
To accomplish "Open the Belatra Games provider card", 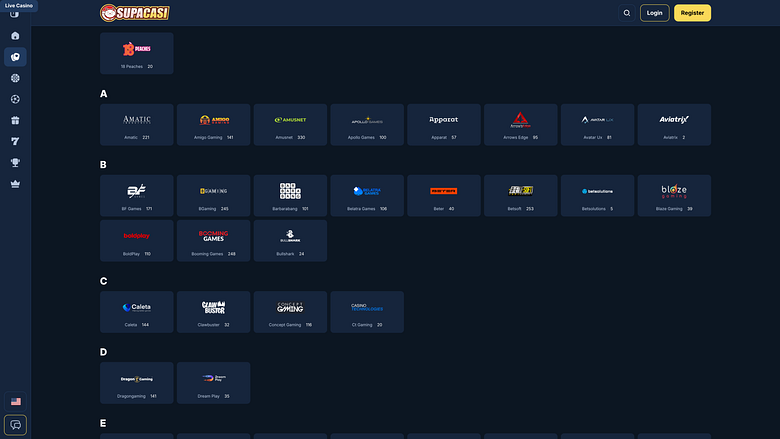I will 367,195.
